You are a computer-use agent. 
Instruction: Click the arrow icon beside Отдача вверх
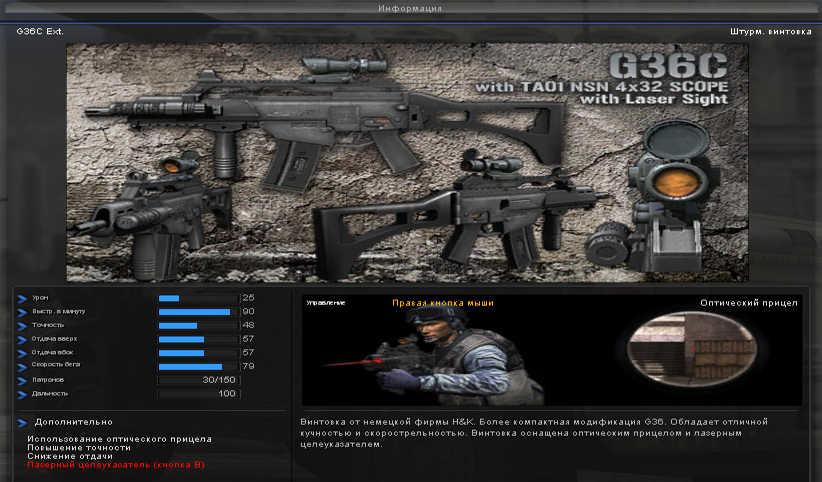click(22, 339)
